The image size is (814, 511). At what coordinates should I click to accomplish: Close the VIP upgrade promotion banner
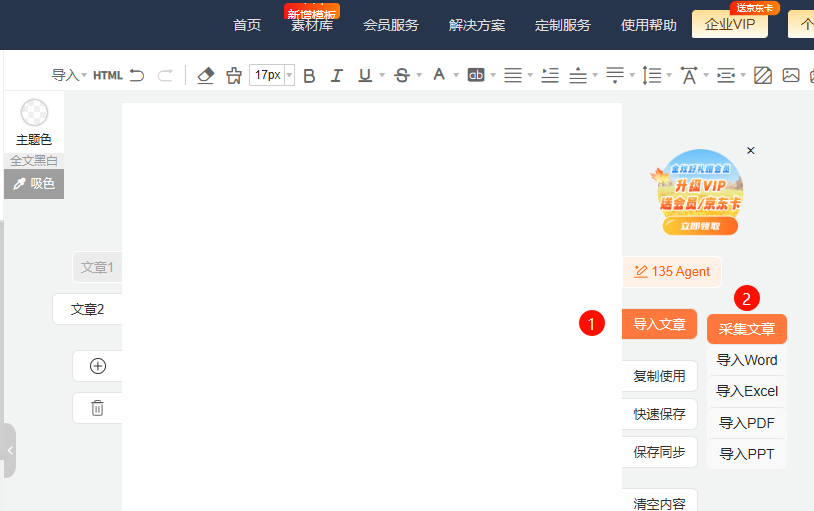(751, 151)
